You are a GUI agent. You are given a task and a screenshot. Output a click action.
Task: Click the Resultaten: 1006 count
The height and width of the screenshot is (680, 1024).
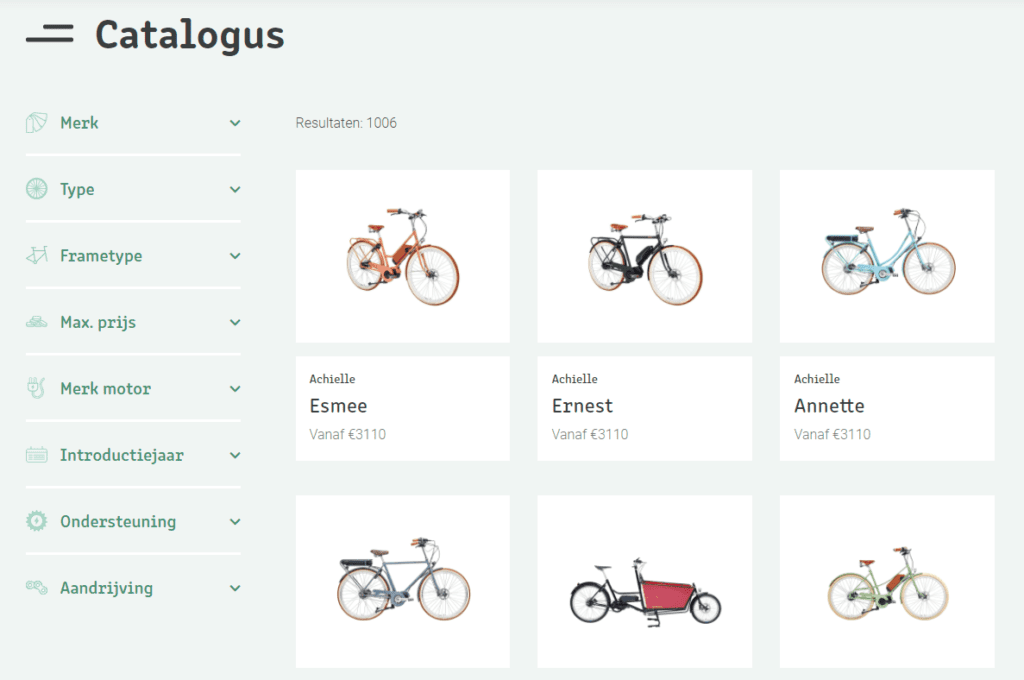(346, 123)
